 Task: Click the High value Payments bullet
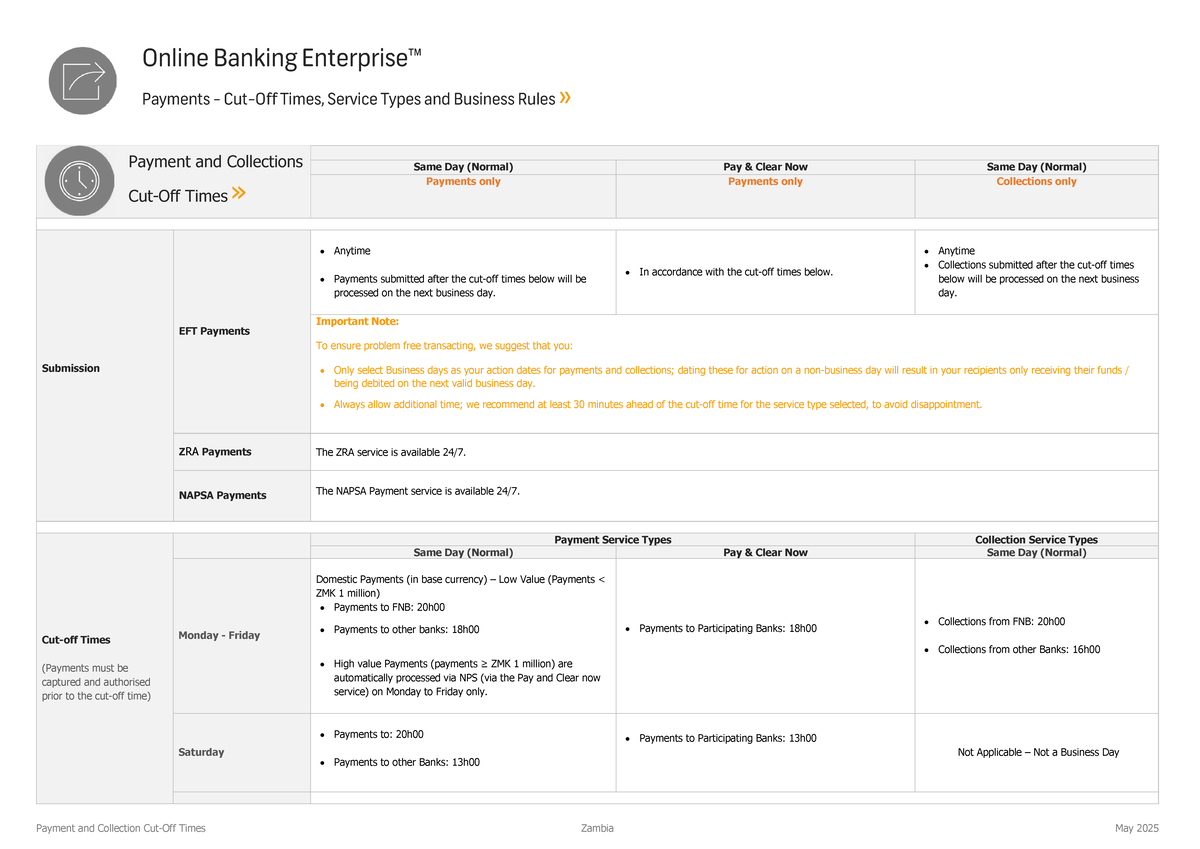click(467, 678)
